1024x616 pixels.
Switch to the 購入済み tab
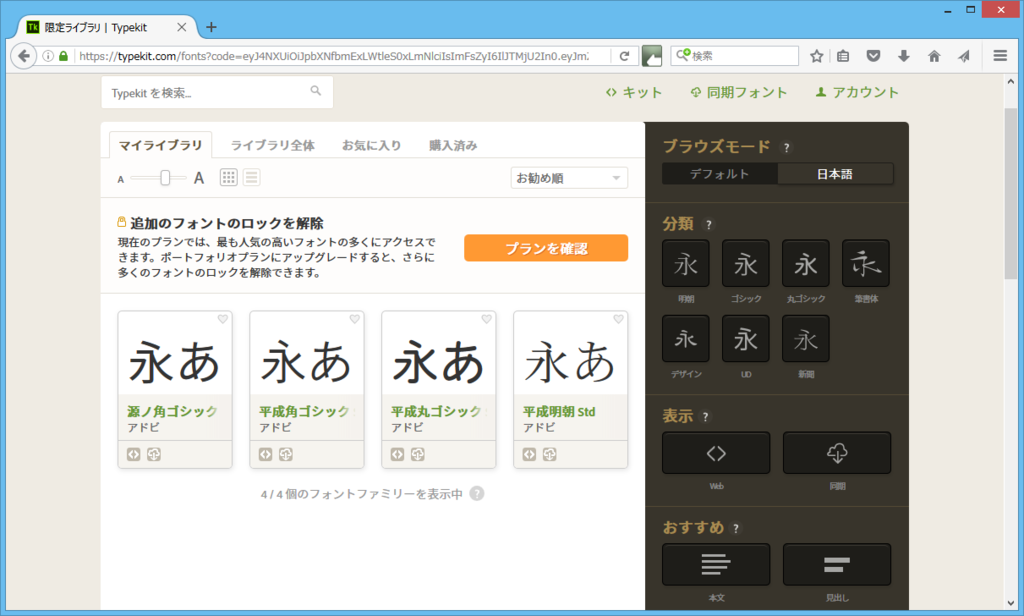pos(453,145)
